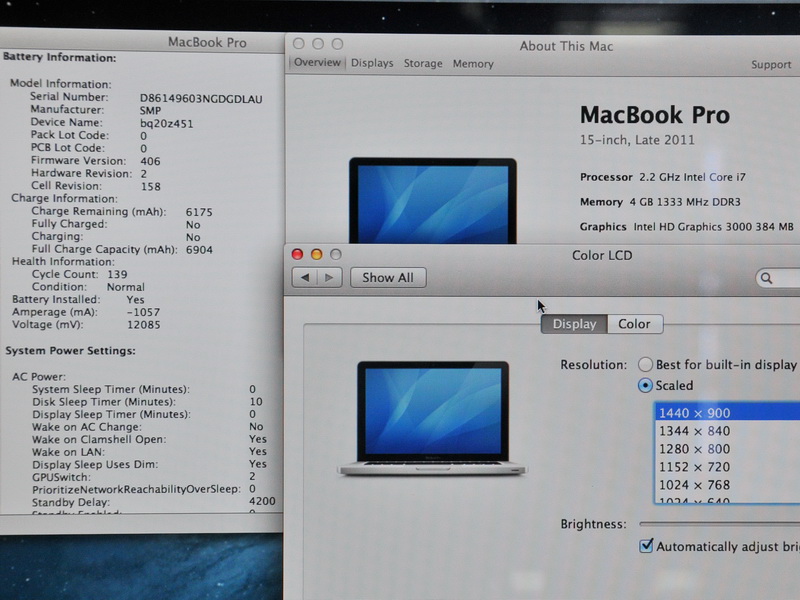800x600 pixels.
Task: Click Amperage value -1057
Action: [143, 312]
